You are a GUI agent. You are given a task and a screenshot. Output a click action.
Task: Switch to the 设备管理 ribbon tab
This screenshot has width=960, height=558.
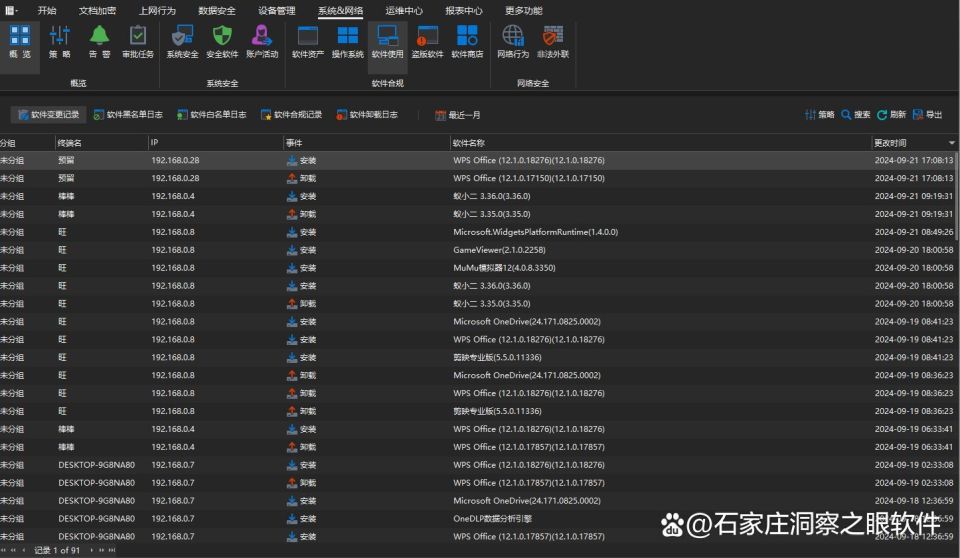[277, 10]
